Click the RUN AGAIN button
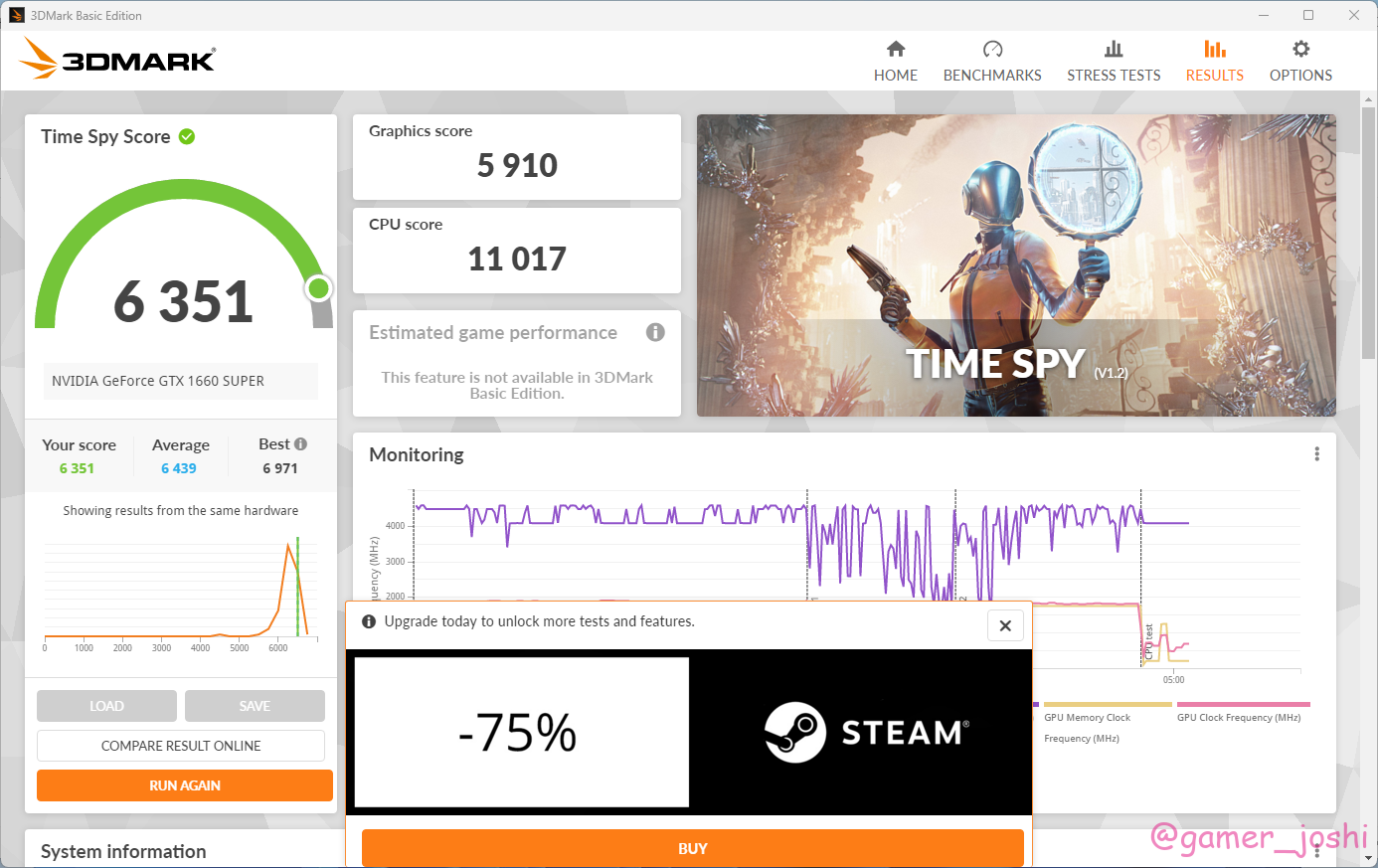The width and height of the screenshot is (1378, 868). pyautogui.click(x=185, y=785)
